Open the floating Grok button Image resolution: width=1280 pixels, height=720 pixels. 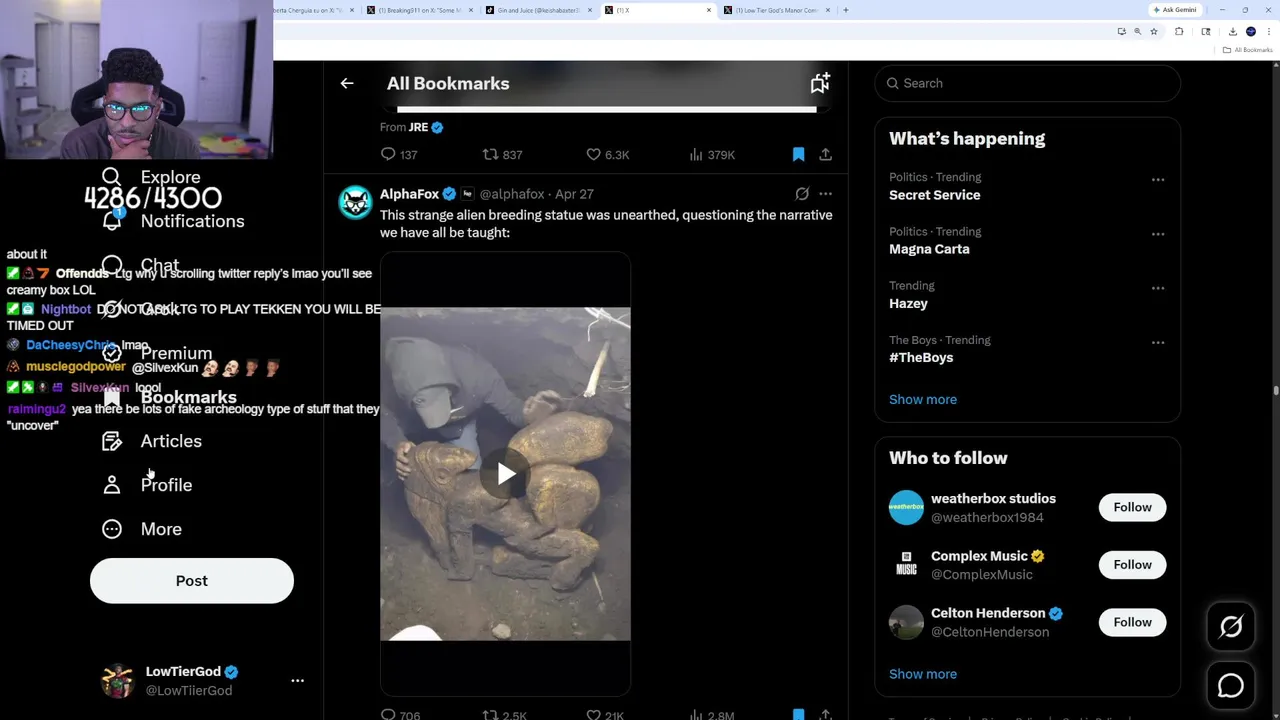1231,627
